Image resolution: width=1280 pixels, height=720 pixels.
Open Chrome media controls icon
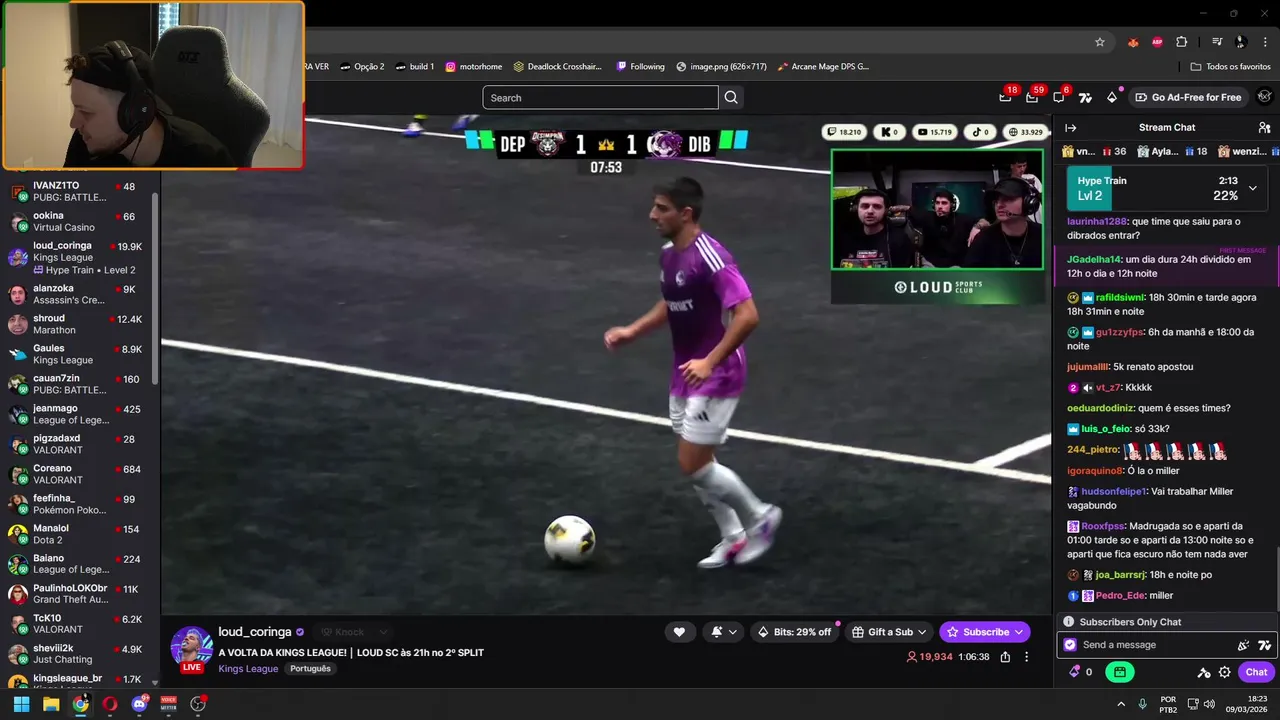pos(1217,42)
